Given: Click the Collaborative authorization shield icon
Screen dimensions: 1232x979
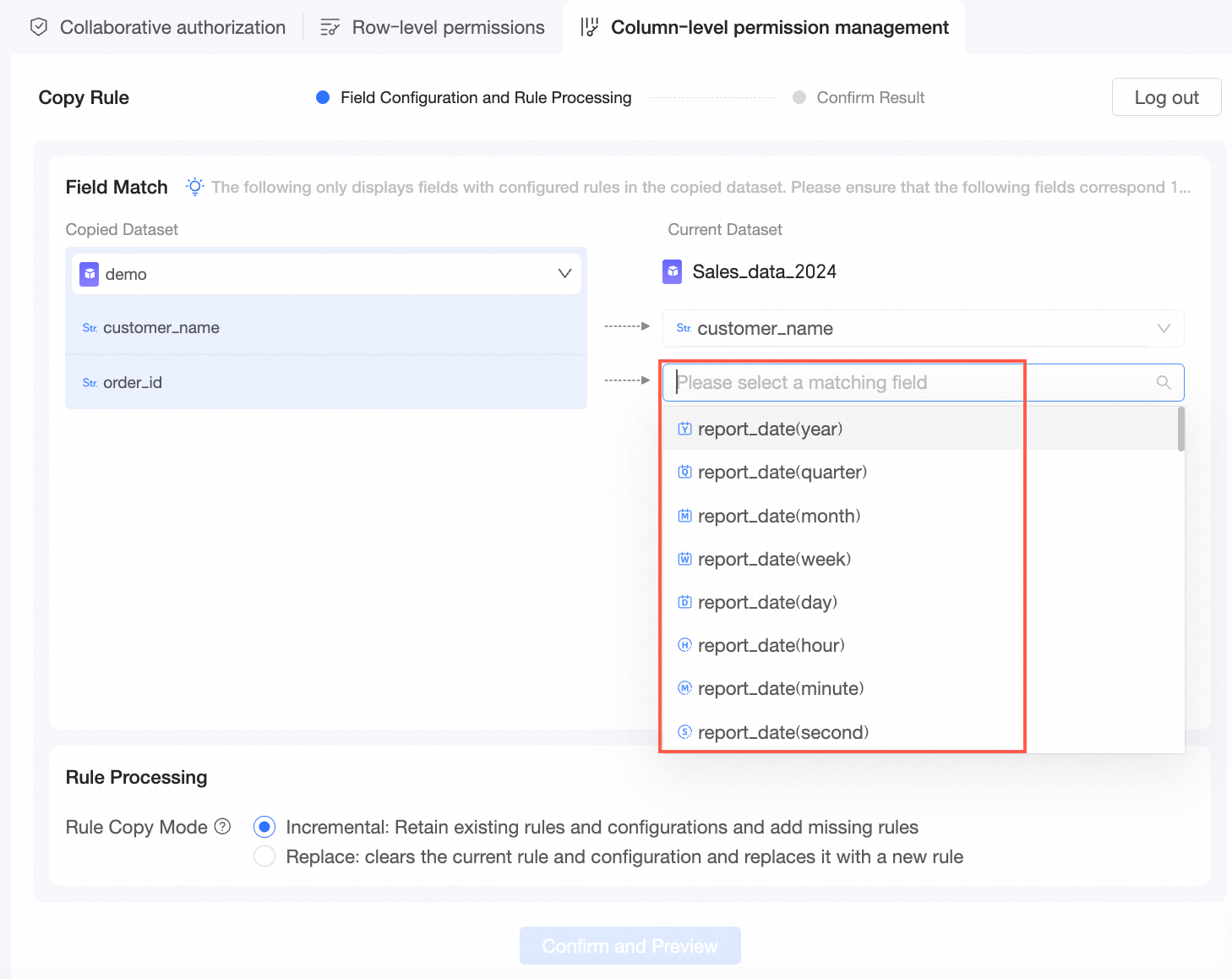Looking at the screenshot, I should (39, 27).
